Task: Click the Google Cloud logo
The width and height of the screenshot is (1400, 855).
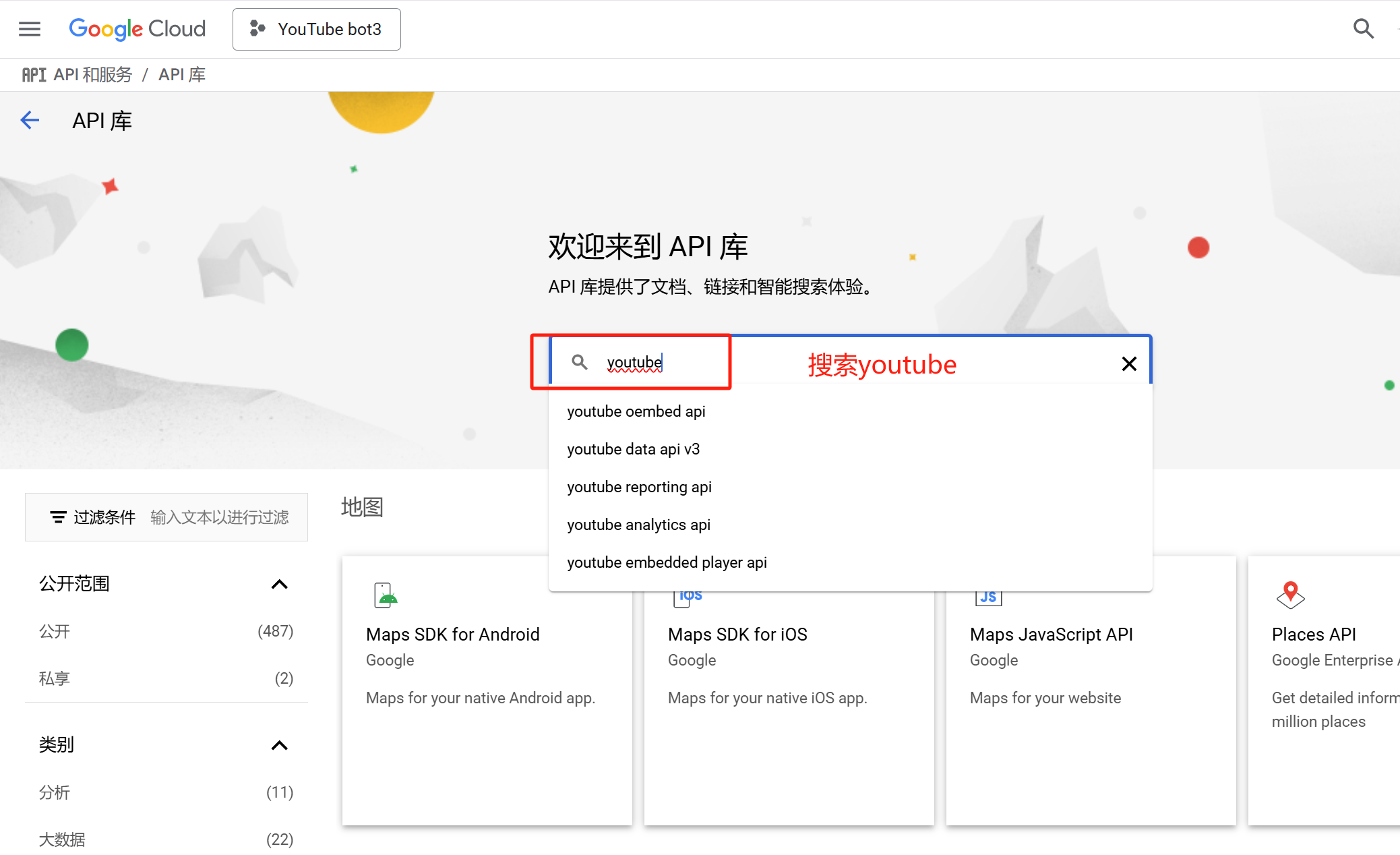Action: pos(137,29)
